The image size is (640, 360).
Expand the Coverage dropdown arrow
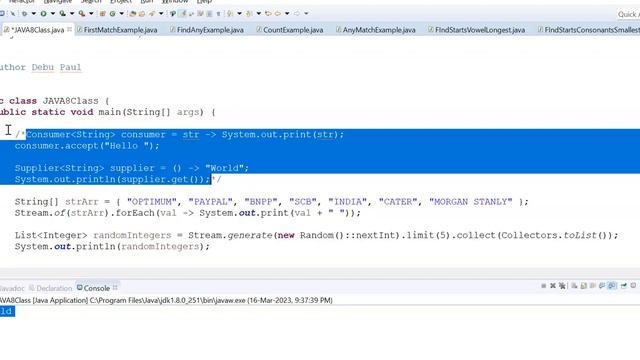[x=72, y=14]
